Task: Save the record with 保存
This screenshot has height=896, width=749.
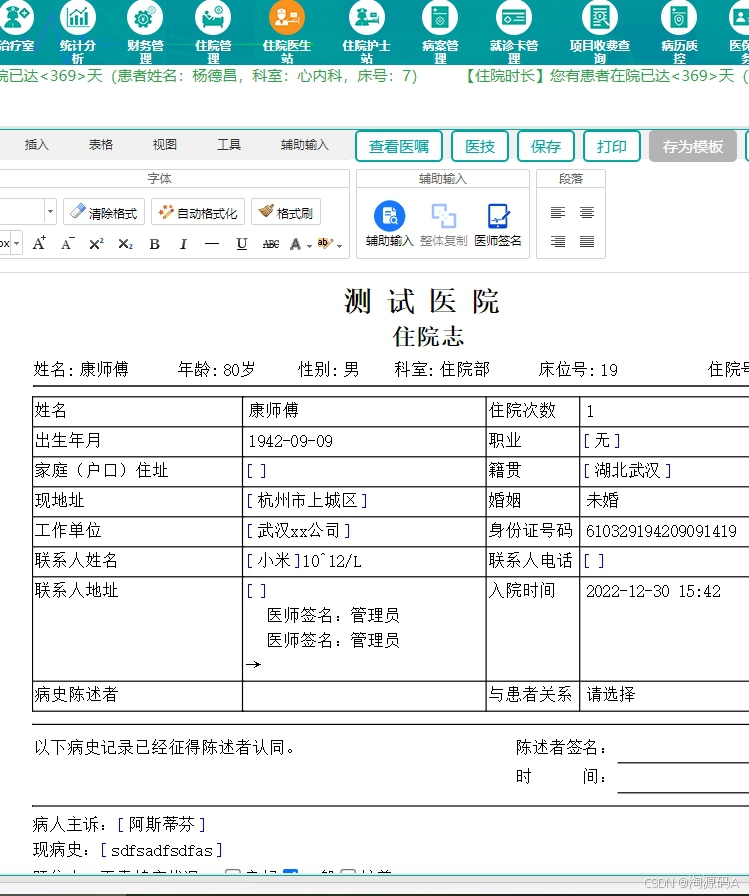Action: pos(546,146)
